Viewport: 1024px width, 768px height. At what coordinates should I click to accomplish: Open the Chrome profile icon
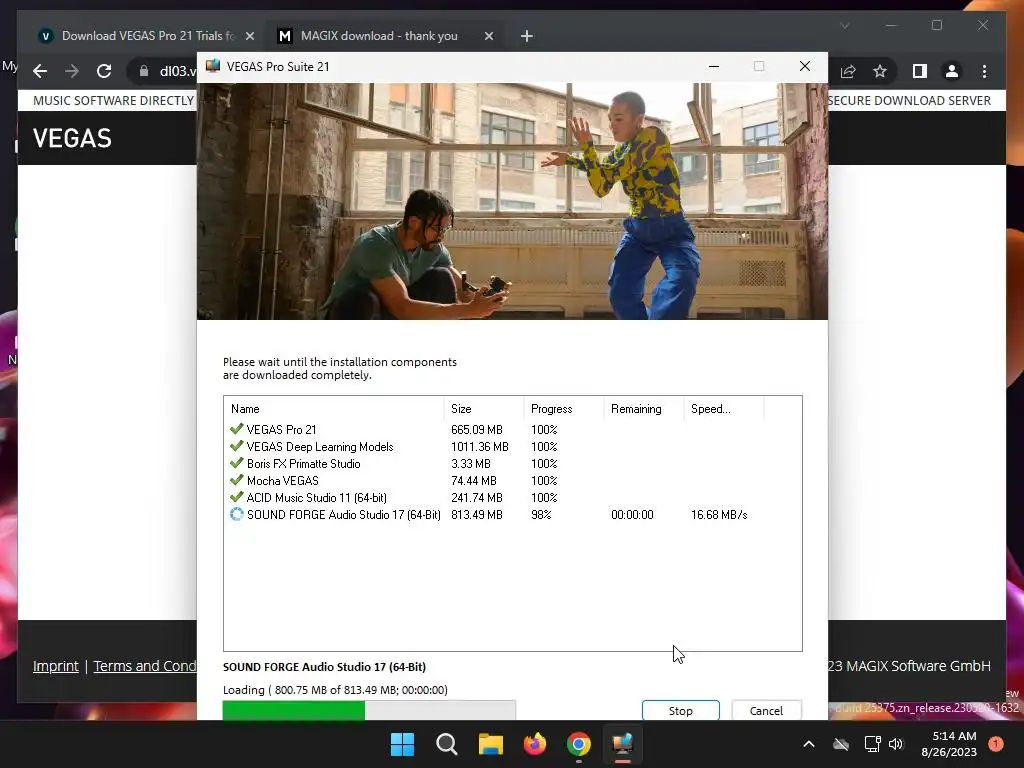952,71
